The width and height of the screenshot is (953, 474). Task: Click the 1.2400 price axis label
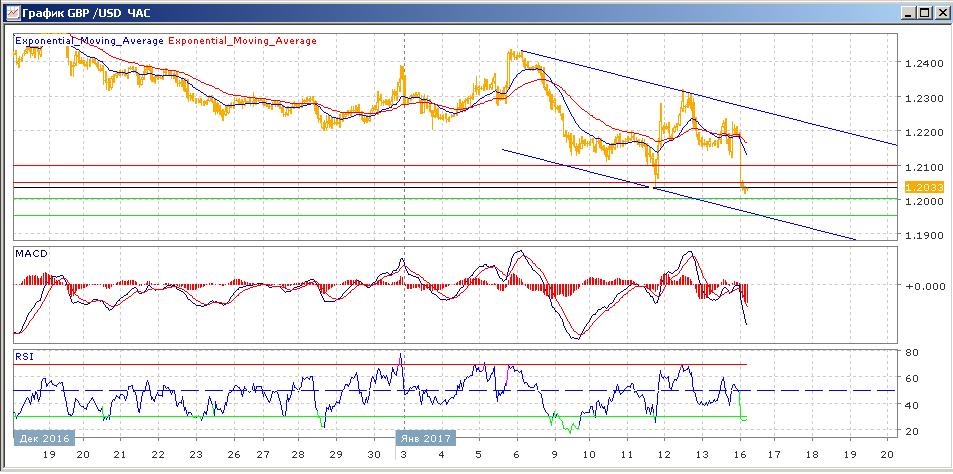pos(921,64)
